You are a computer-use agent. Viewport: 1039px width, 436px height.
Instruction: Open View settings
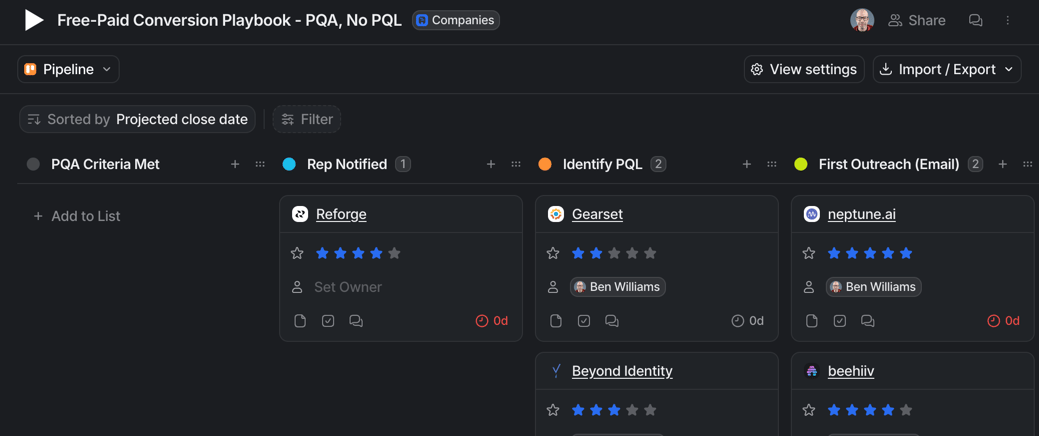pyautogui.click(x=804, y=70)
